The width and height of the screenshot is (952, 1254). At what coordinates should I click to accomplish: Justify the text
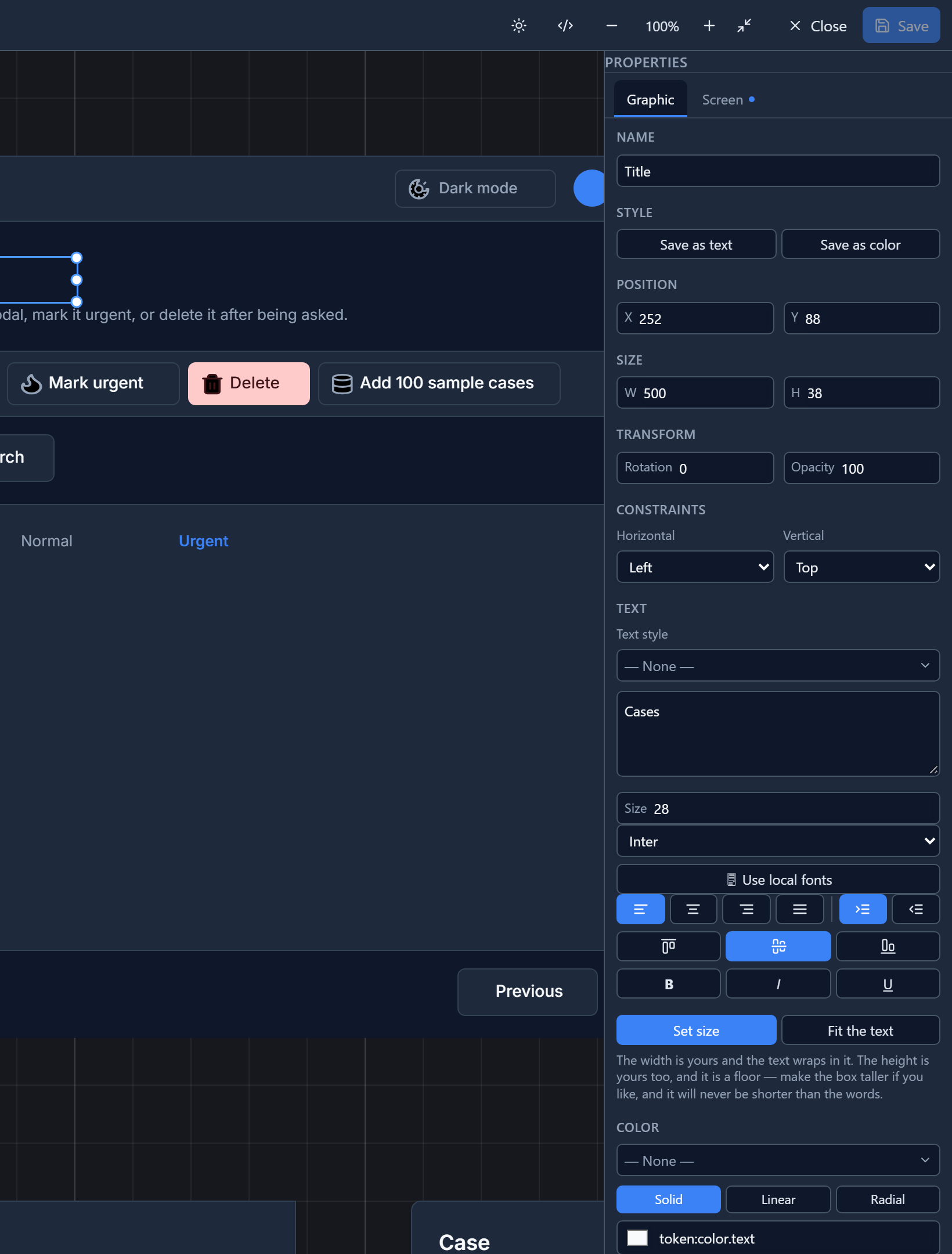coord(800,909)
